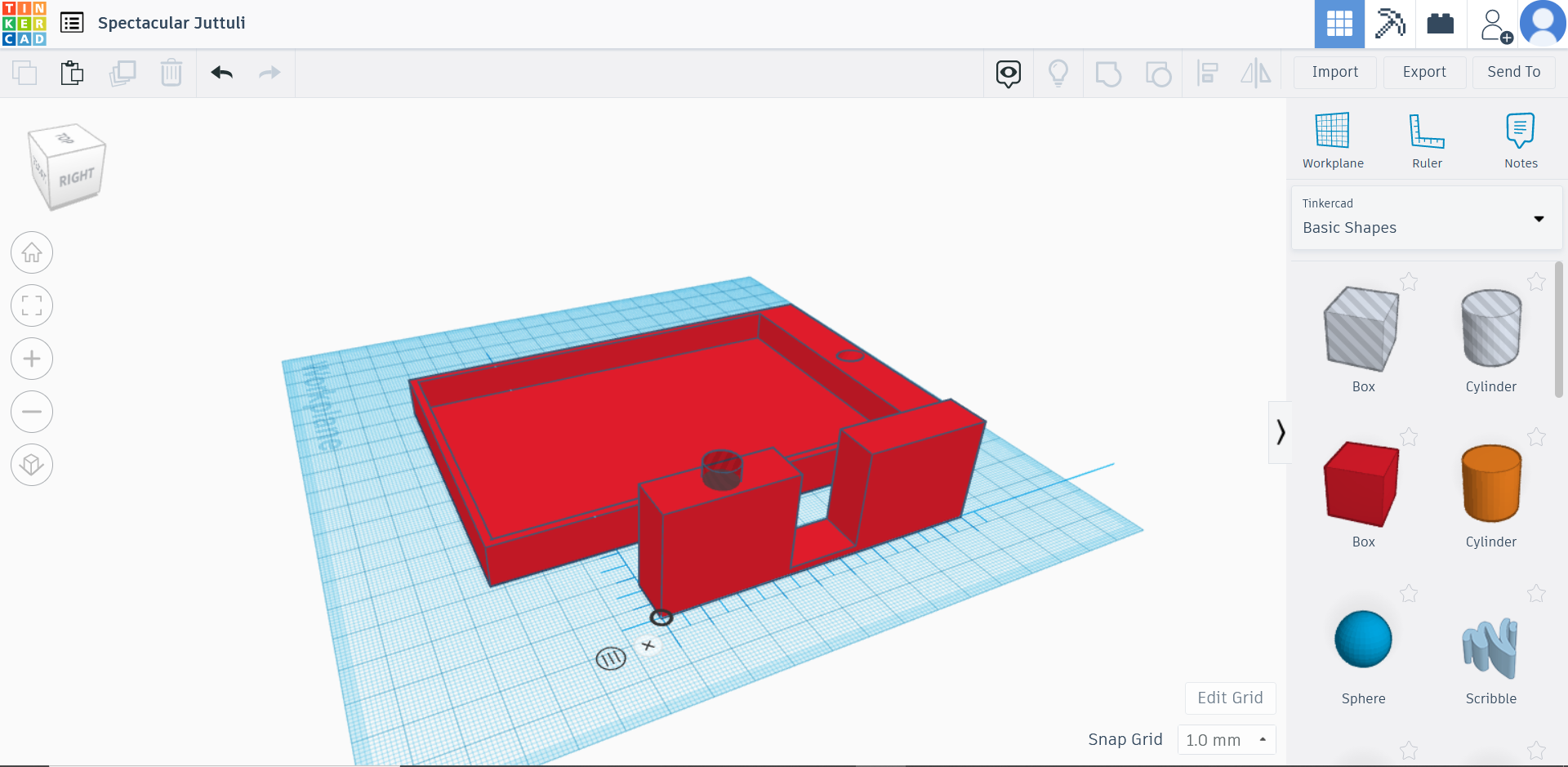Favorite the Sphere with its star
Screen dimensions: 1568x767
click(x=1409, y=594)
